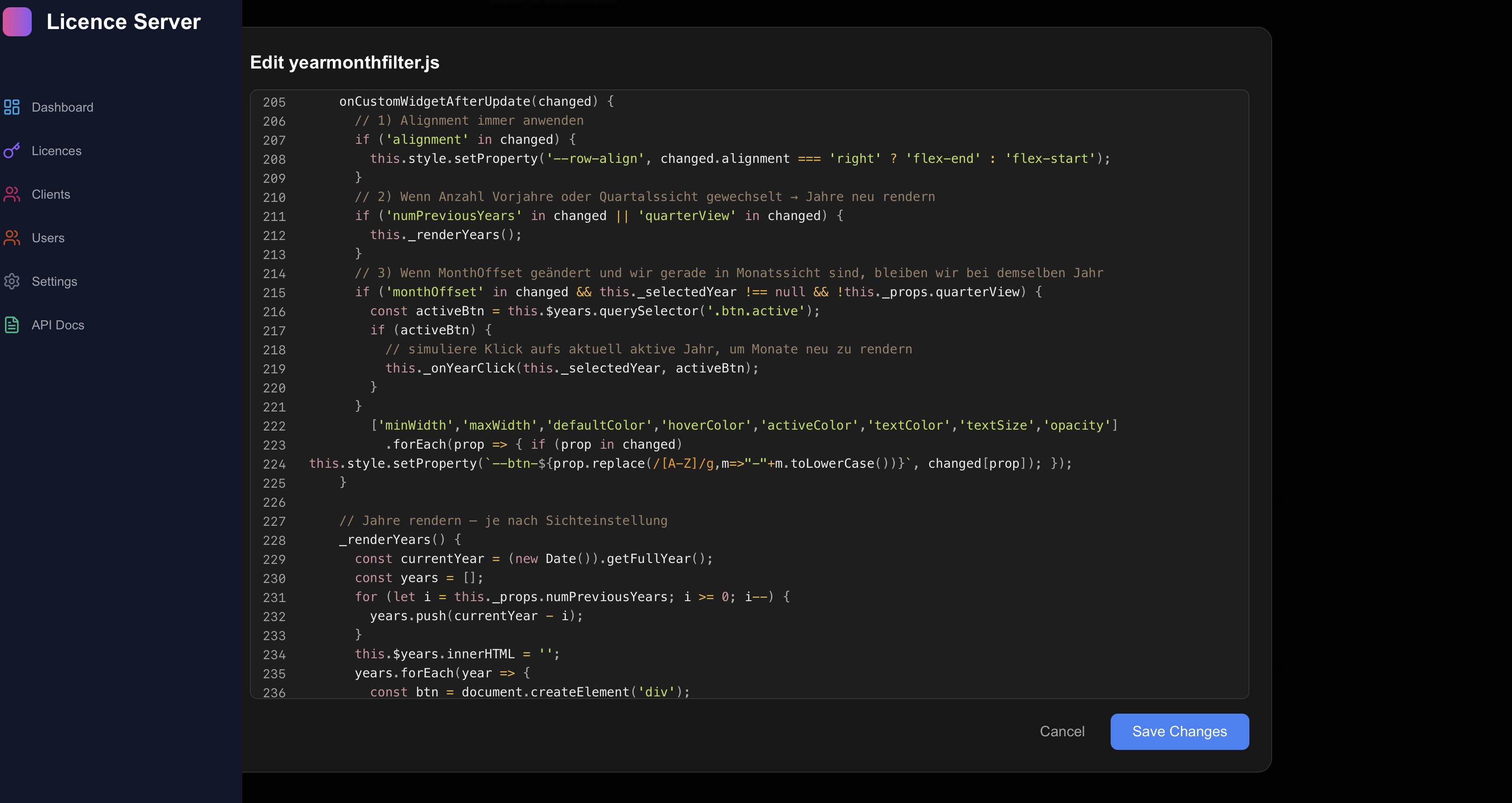
Task: Click the Edit yearmonthfilter.js title
Action: tap(345, 62)
